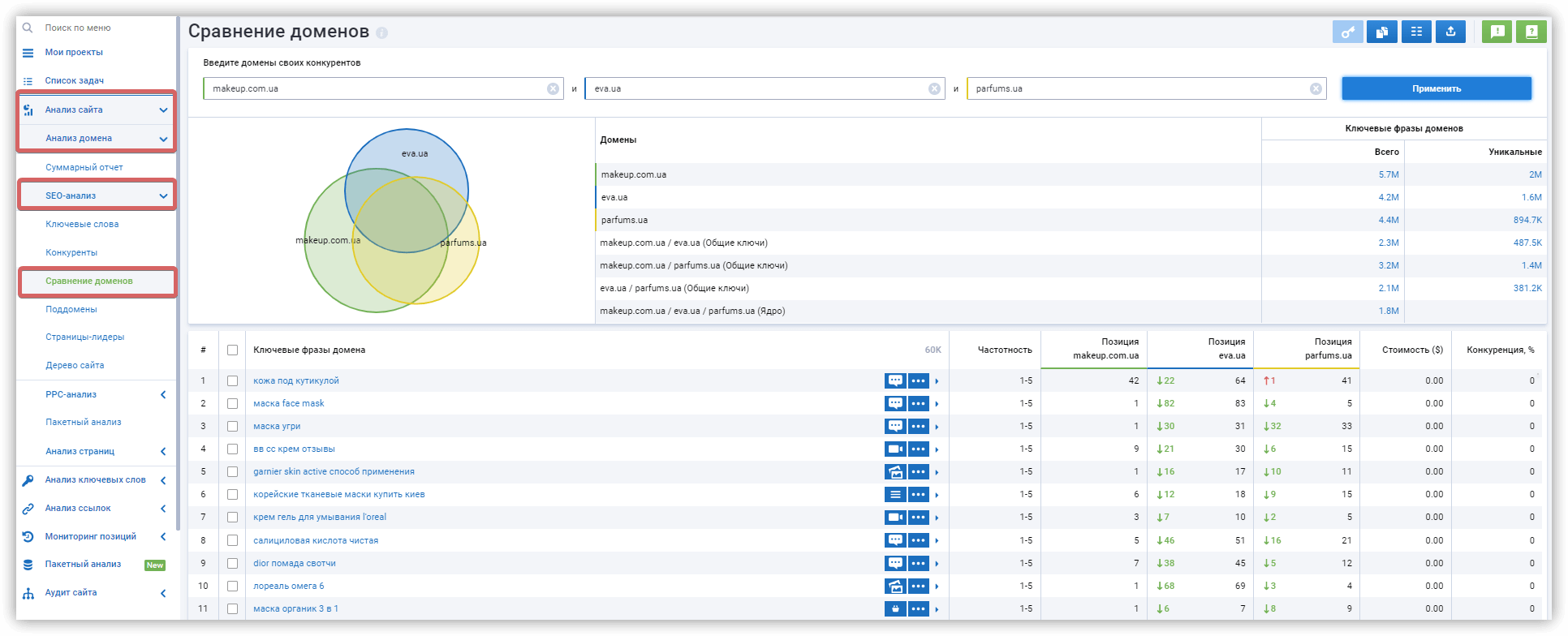Clear the makeup.com.ua domain field
The height and width of the screenshot is (636, 1568).
553,89
